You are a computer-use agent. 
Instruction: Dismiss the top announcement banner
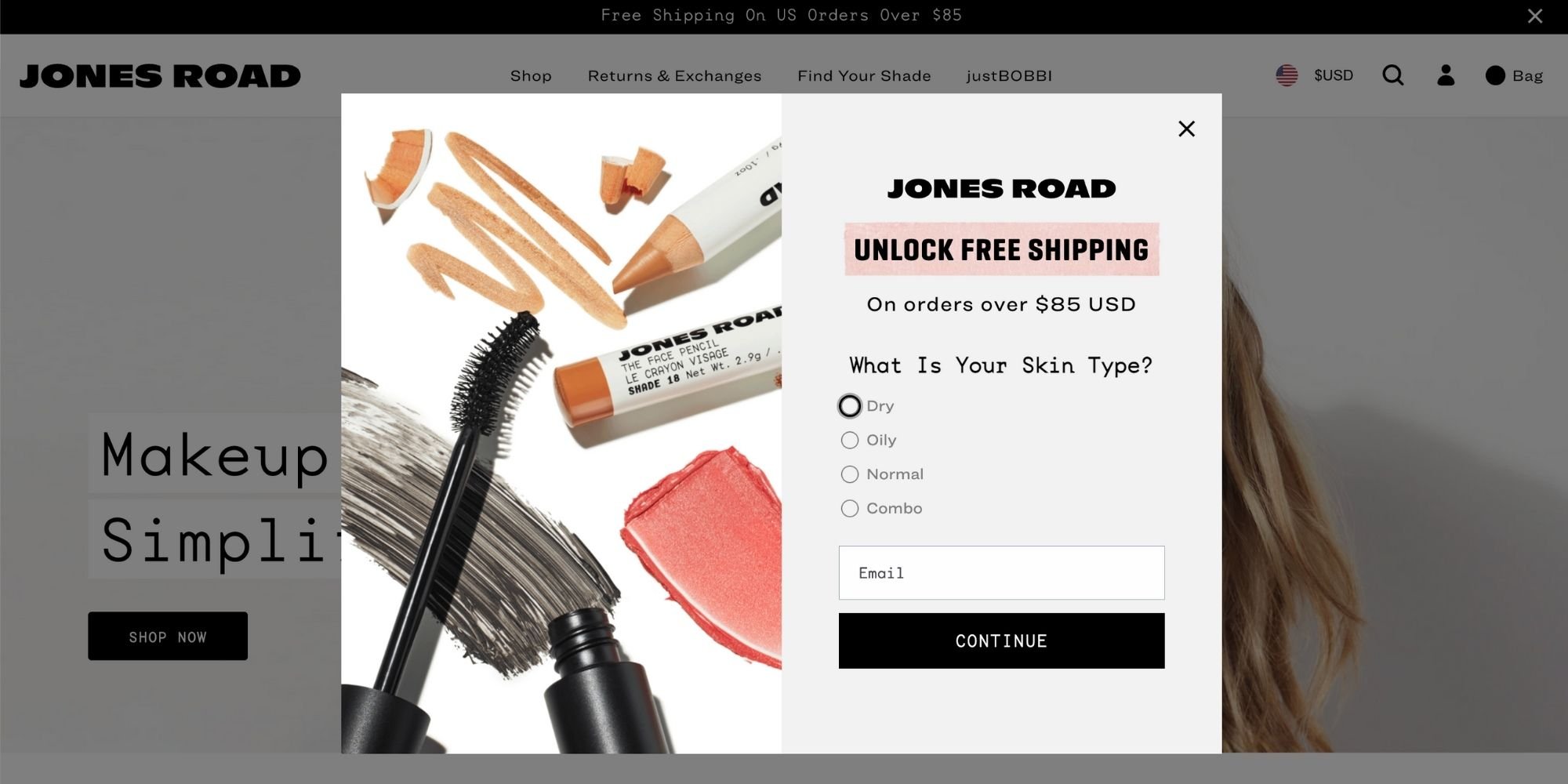pyautogui.click(x=1534, y=16)
